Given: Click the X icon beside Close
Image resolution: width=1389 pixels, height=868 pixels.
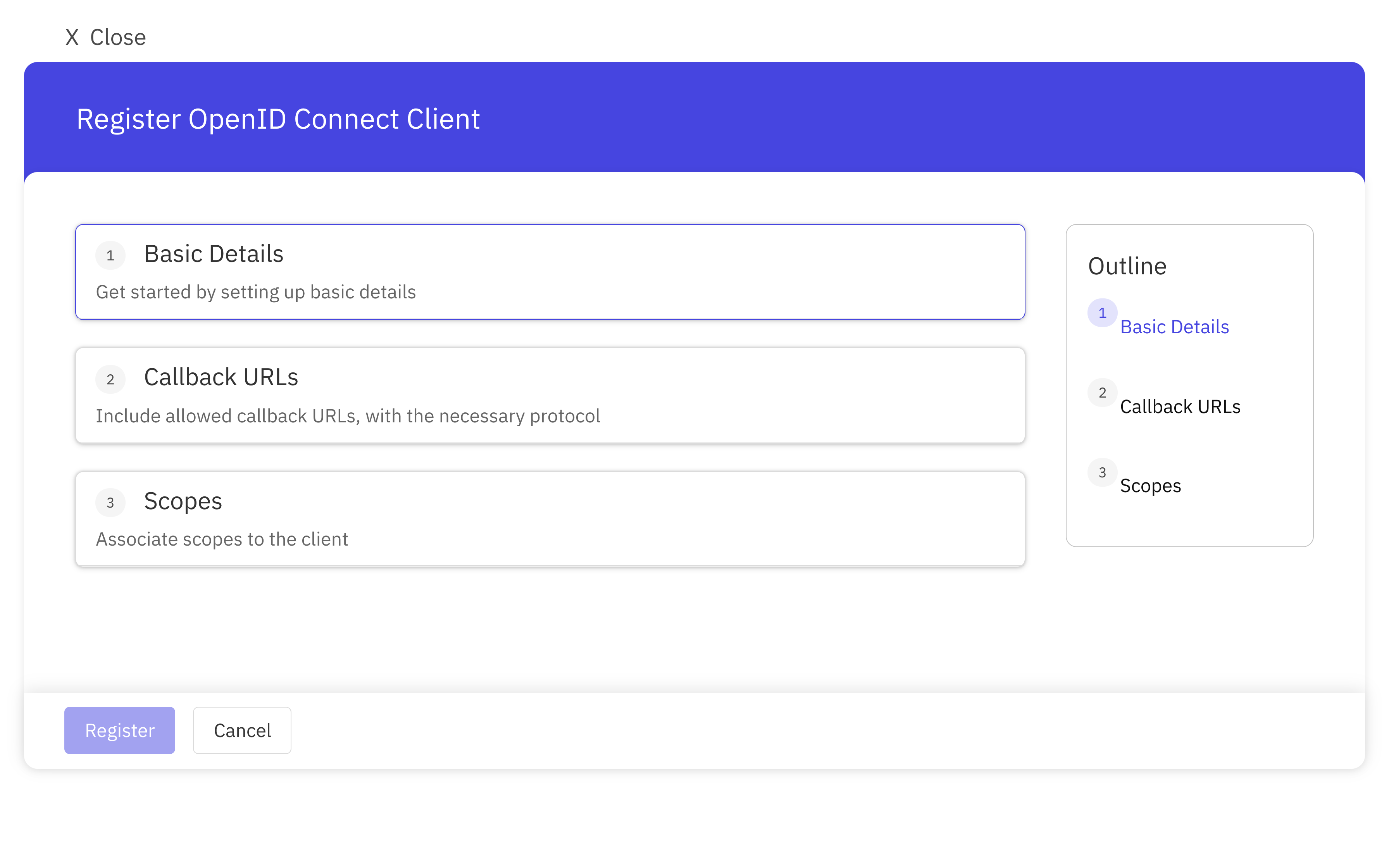Looking at the screenshot, I should tap(72, 37).
